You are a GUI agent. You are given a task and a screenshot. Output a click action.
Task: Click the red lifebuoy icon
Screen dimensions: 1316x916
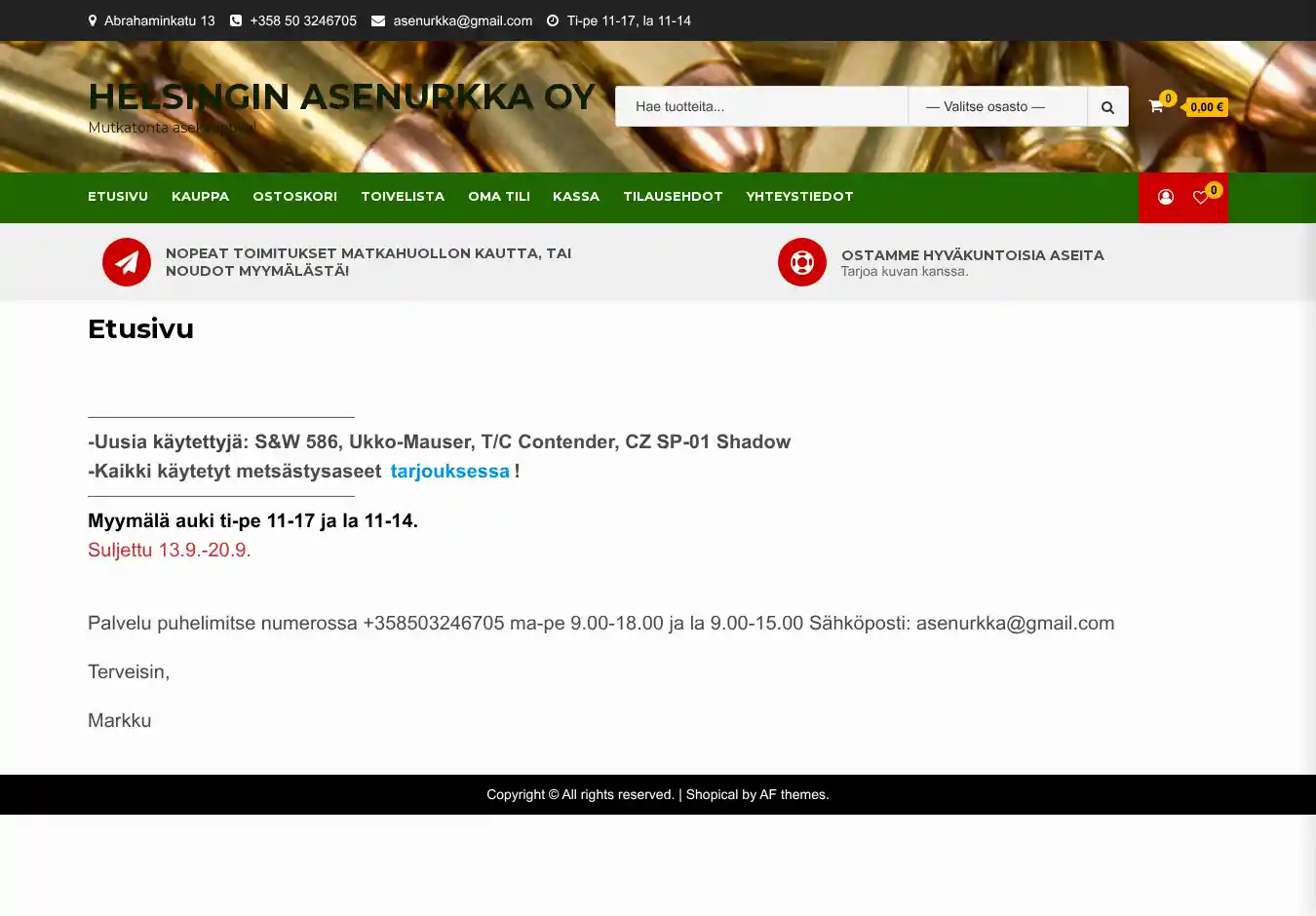click(801, 262)
